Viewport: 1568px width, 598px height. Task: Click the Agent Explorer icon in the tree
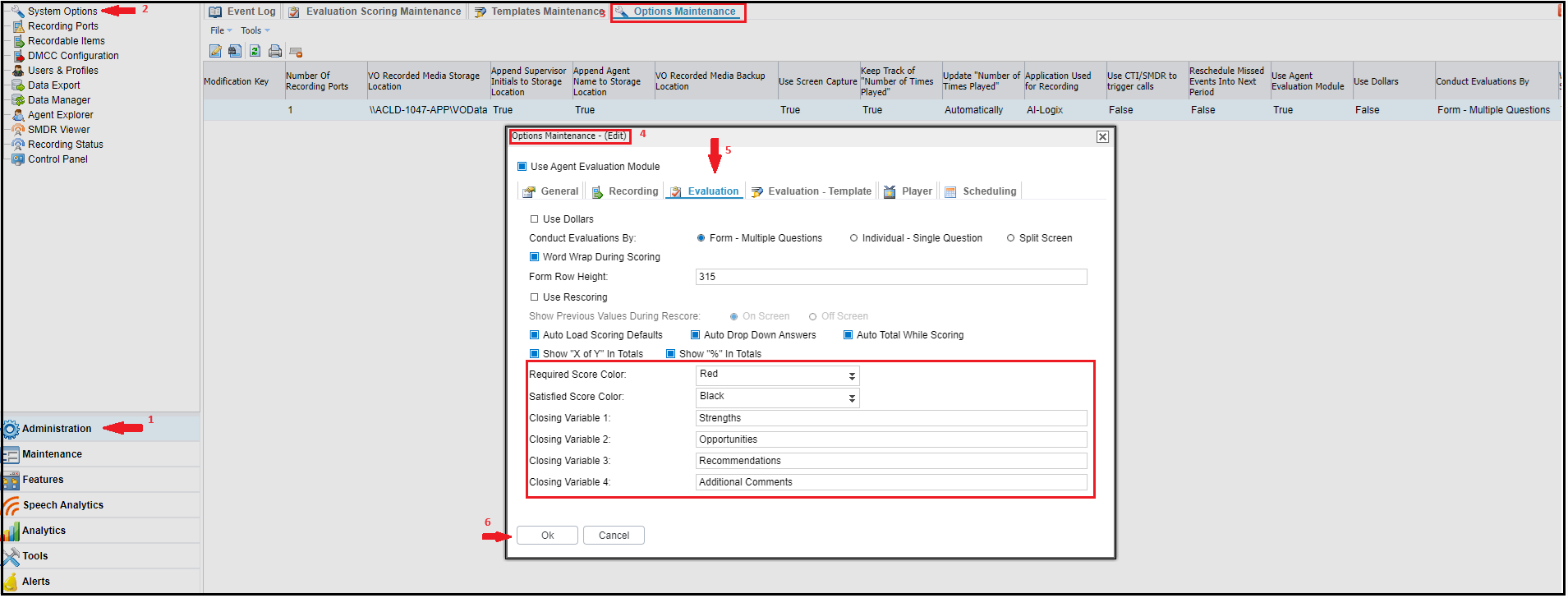click(18, 115)
